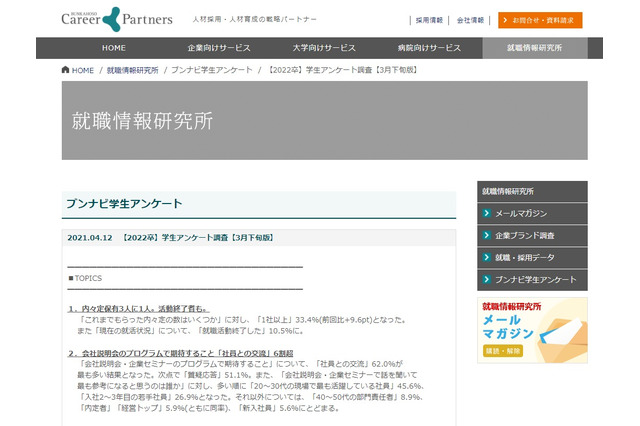Click chevron icon beside メールマガジン
The image size is (640, 426).
click(x=486, y=213)
